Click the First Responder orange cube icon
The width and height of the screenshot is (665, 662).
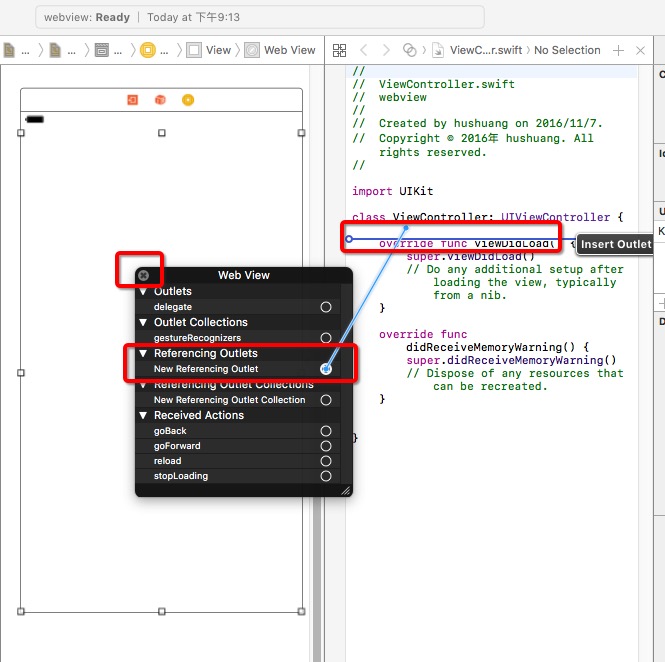tap(160, 100)
